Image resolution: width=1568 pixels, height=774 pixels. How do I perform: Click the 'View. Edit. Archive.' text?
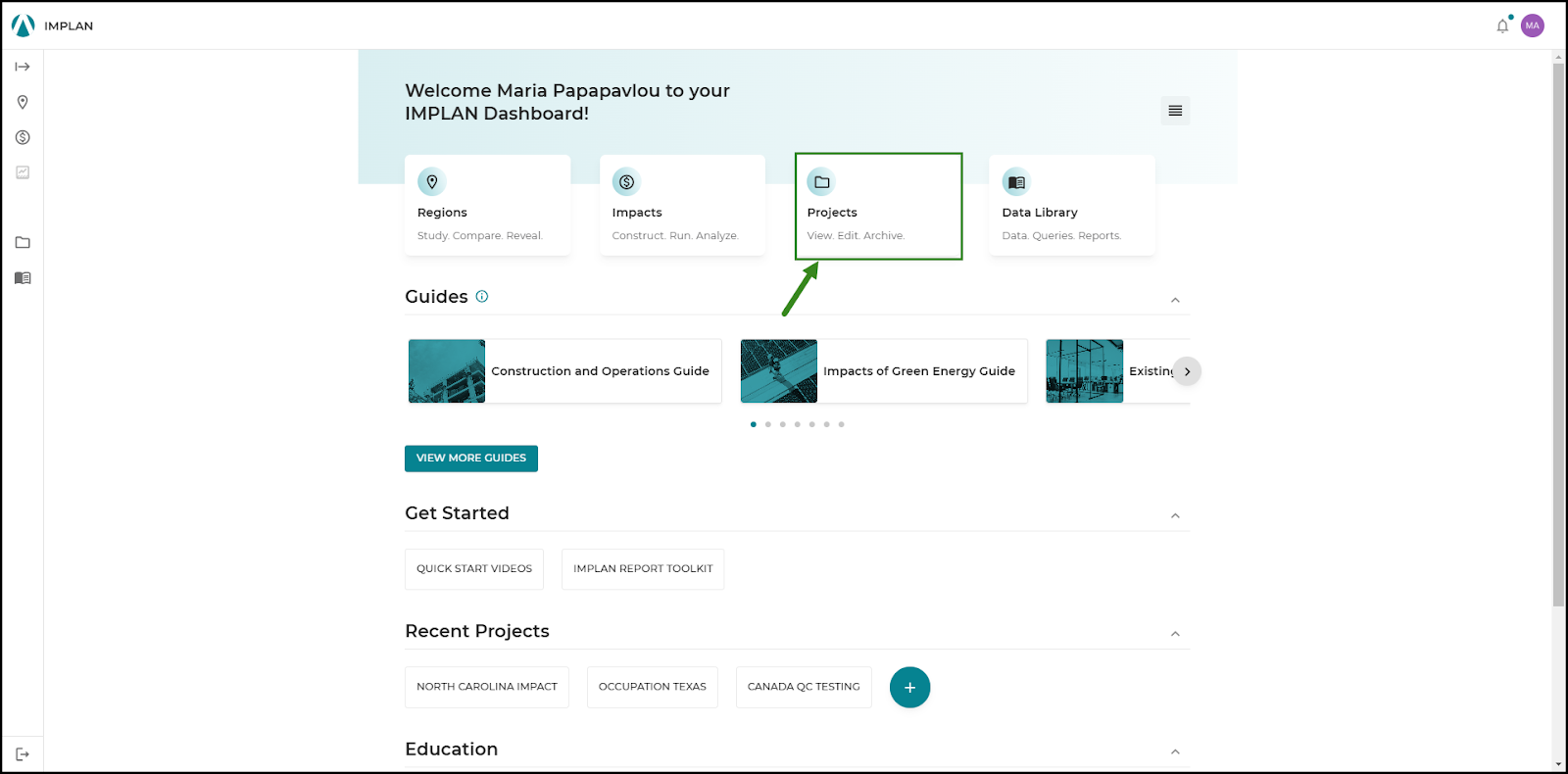856,236
